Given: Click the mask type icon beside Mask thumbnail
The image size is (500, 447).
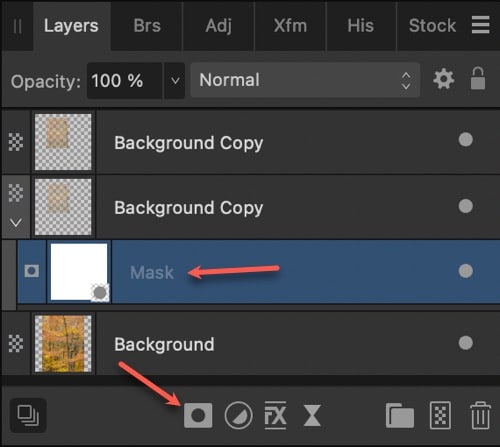Looking at the screenshot, I should (x=32, y=271).
